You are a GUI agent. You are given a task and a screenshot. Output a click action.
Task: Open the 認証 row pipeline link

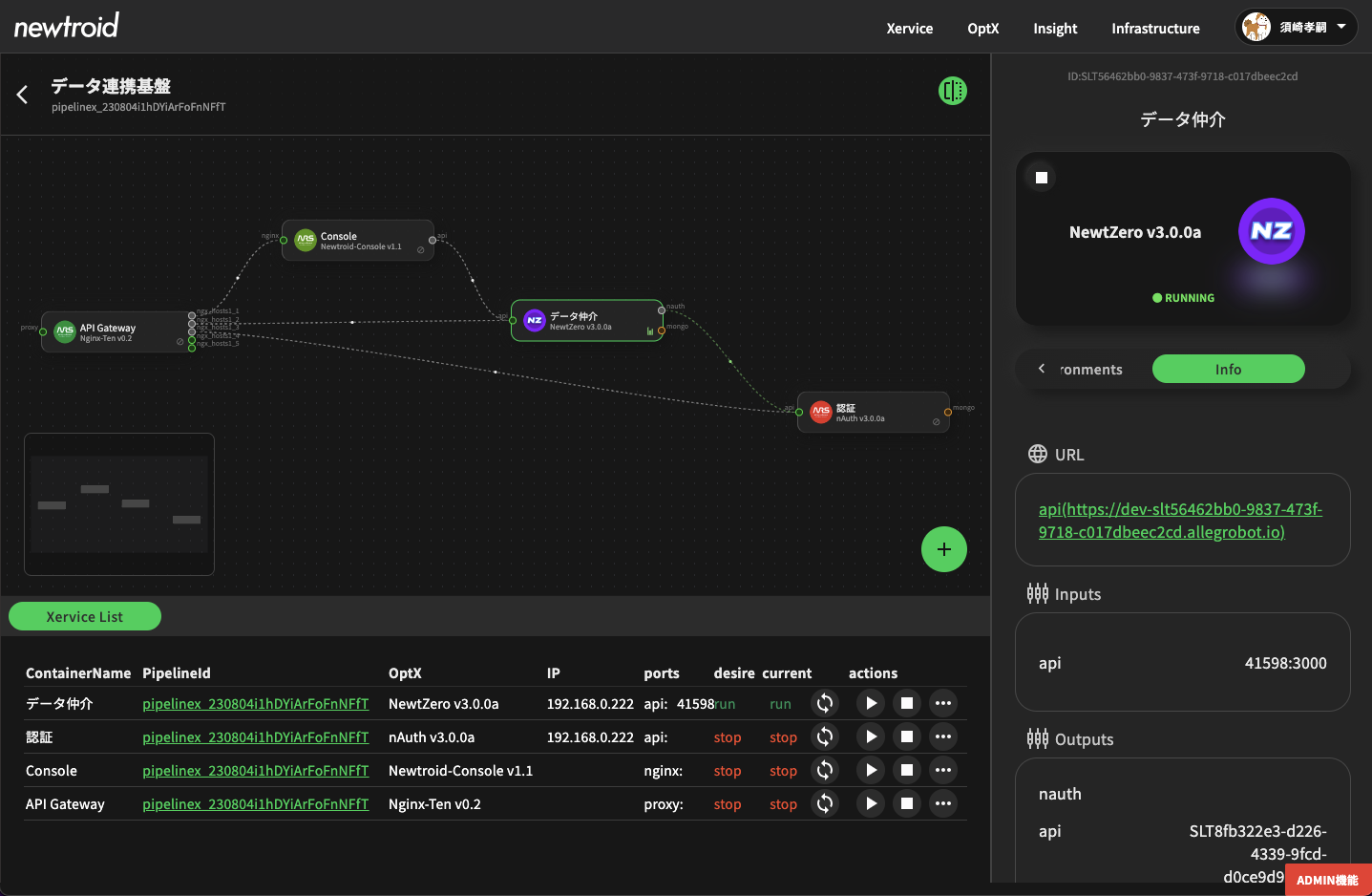pyautogui.click(x=255, y=737)
